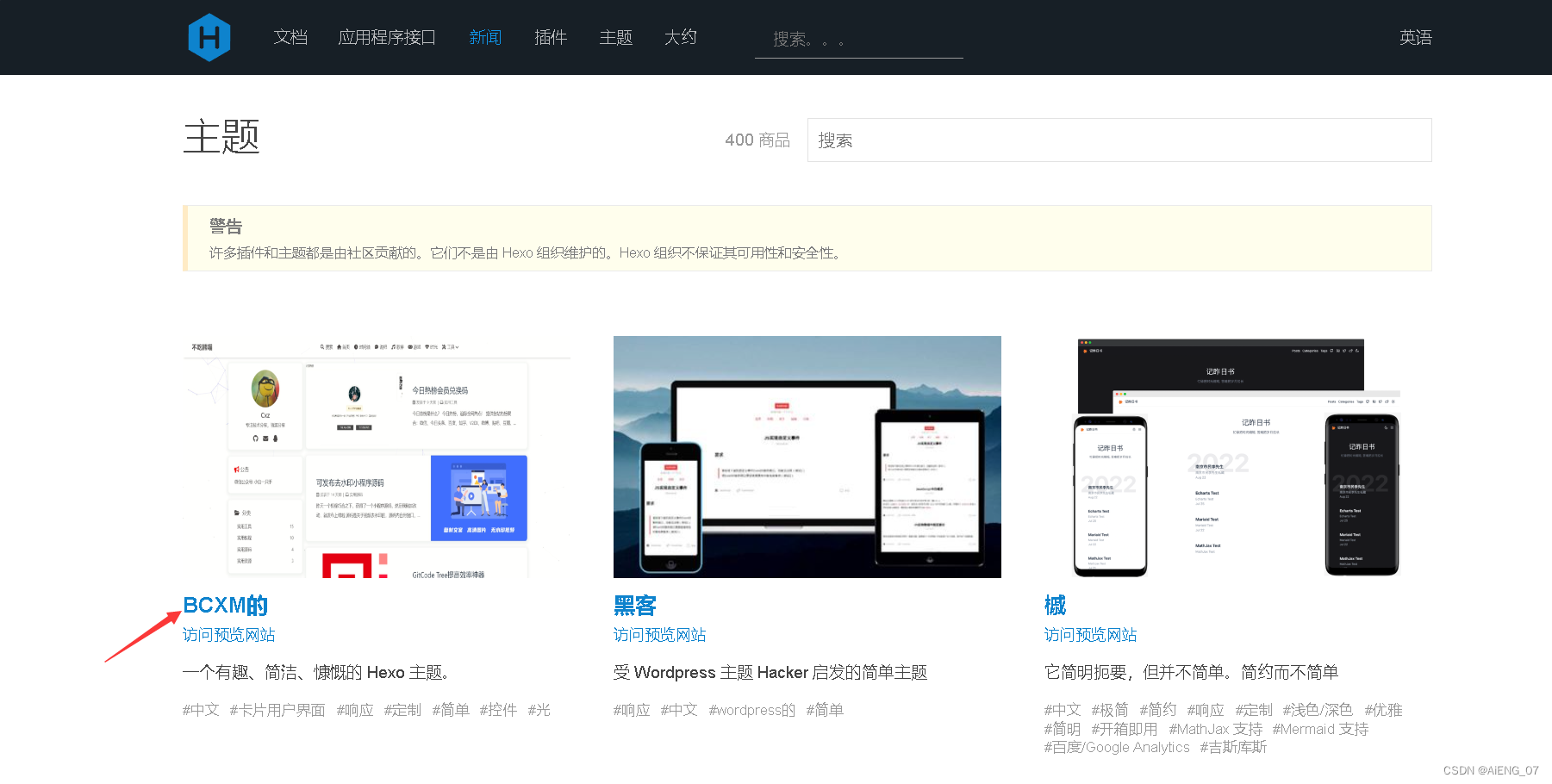Viewport: 1552px width, 784px height.
Task: Click the BCXM的 theme title link
Action: click(x=226, y=606)
